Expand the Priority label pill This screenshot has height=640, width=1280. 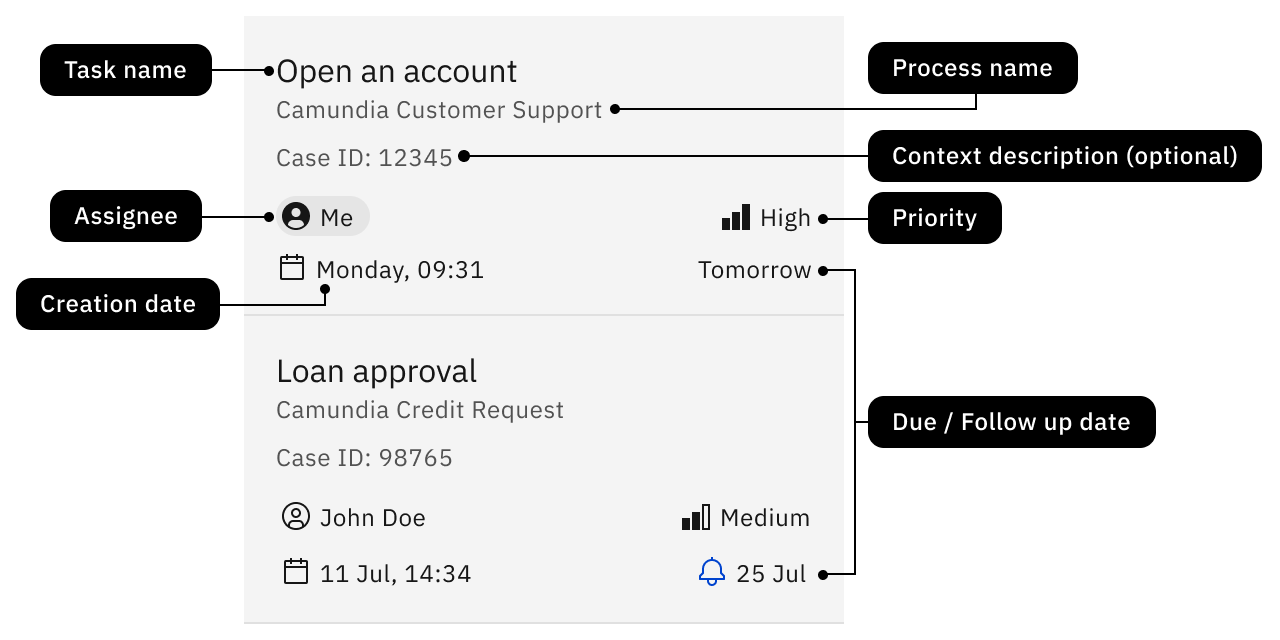(x=934, y=218)
